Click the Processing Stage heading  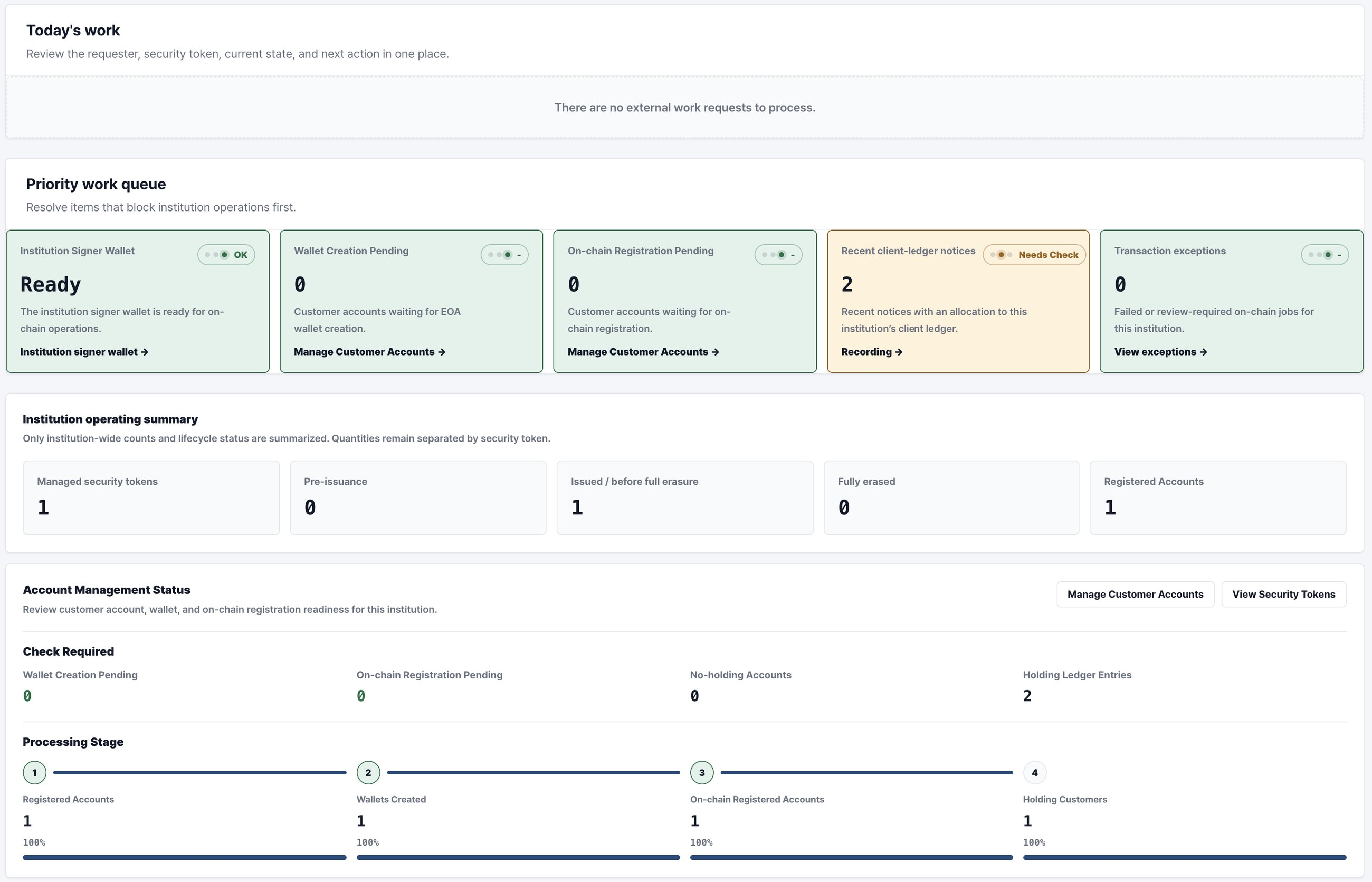[73, 742]
